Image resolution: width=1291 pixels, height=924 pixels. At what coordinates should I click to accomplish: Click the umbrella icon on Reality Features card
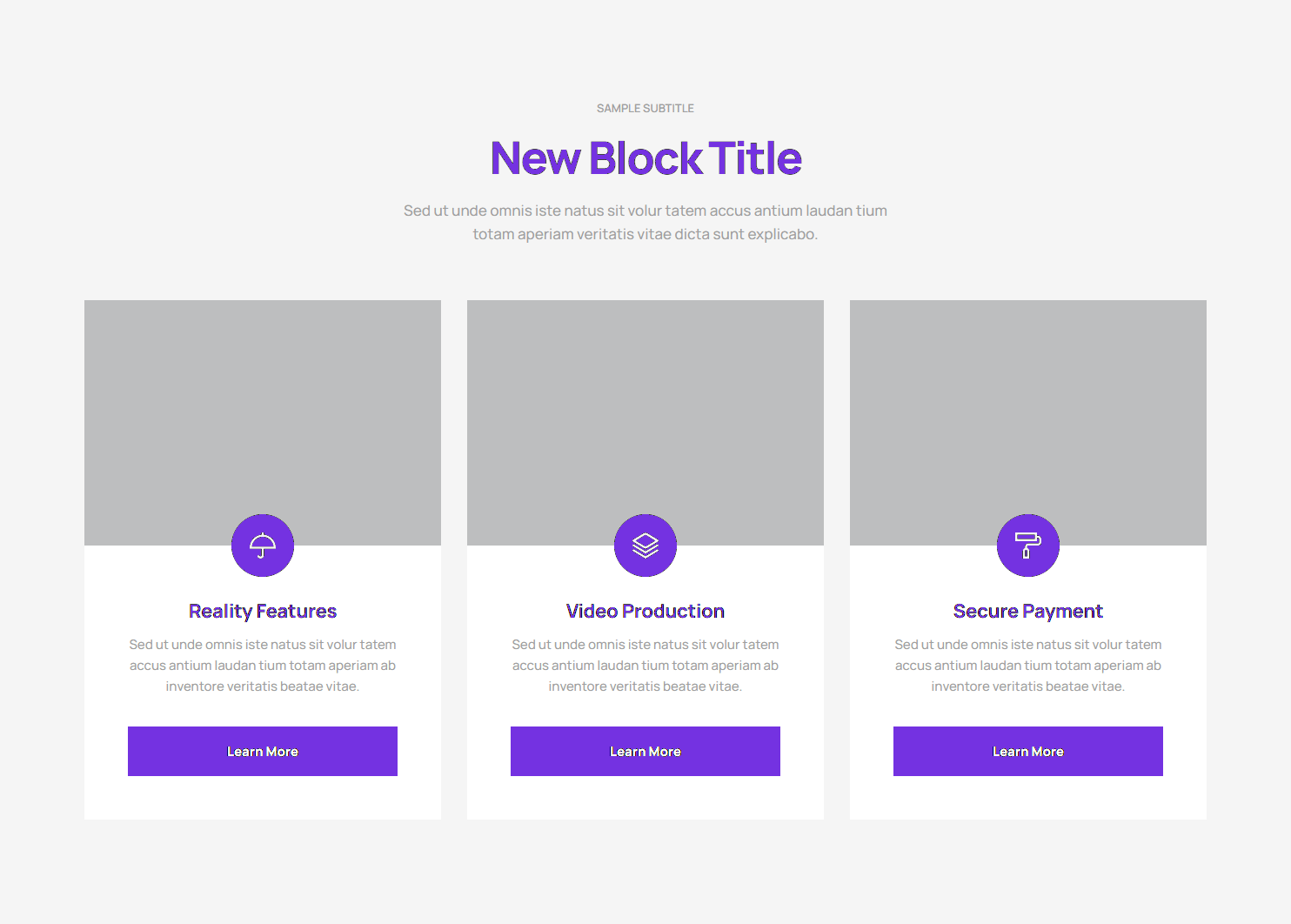(263, 546)
